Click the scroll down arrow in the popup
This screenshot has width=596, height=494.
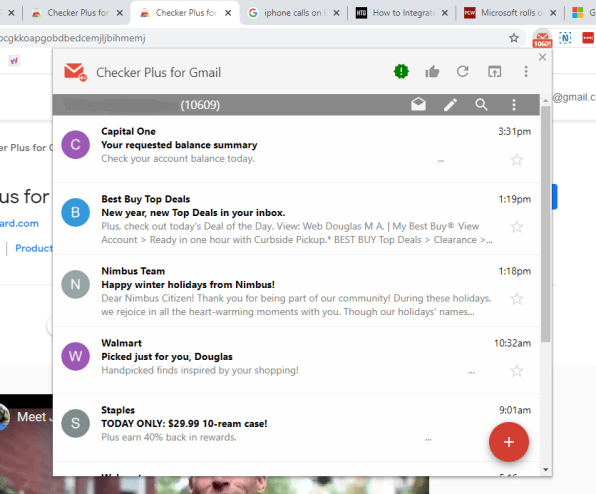(546, 470)
